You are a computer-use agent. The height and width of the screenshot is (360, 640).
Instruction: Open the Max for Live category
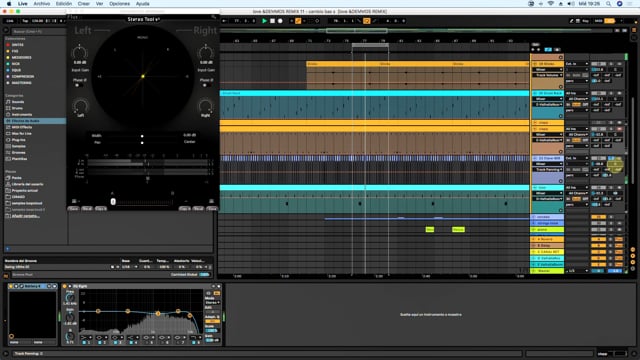click(x=22, y=133)
